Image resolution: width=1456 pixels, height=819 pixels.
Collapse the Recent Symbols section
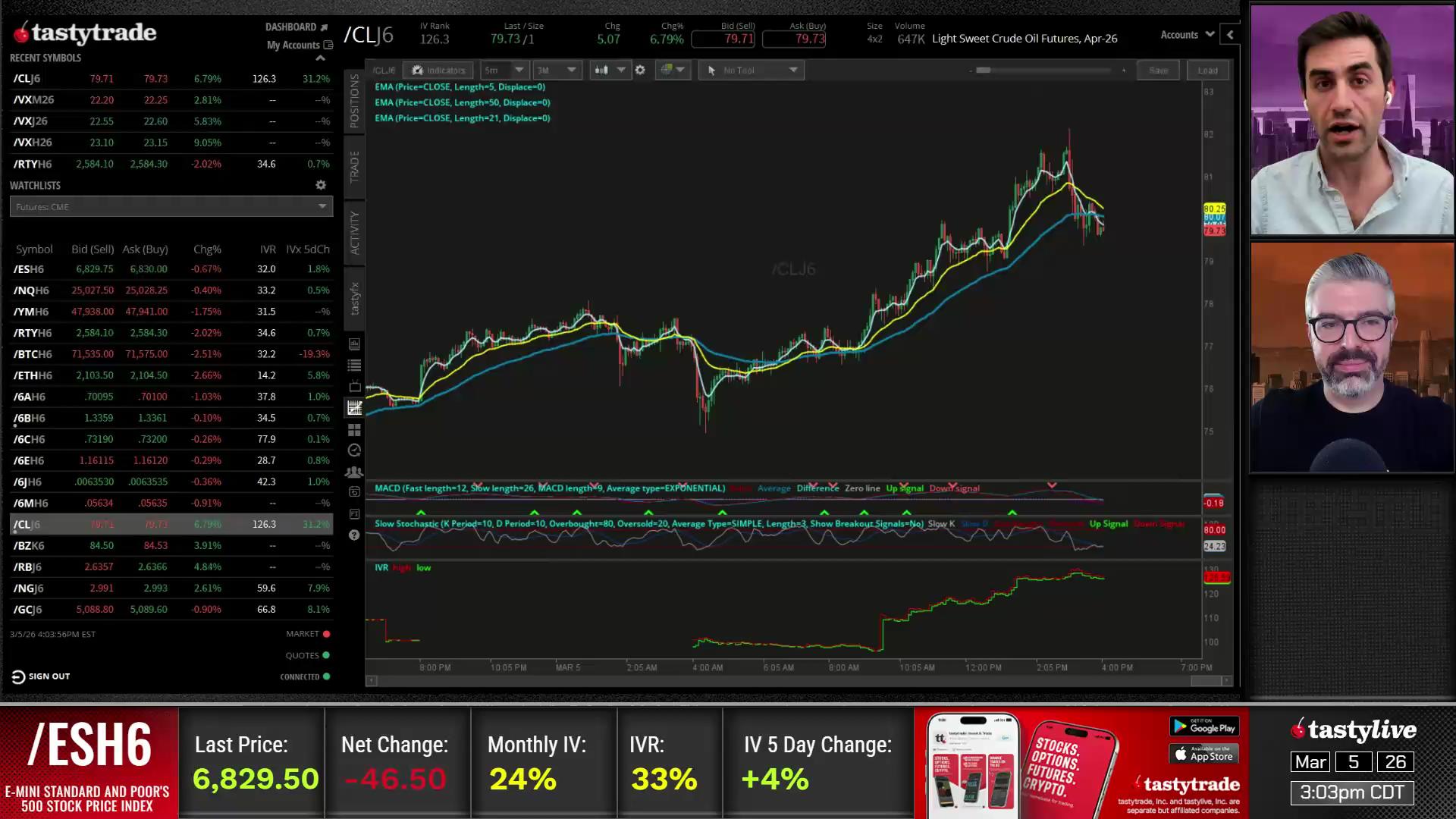tap(320, 58)
